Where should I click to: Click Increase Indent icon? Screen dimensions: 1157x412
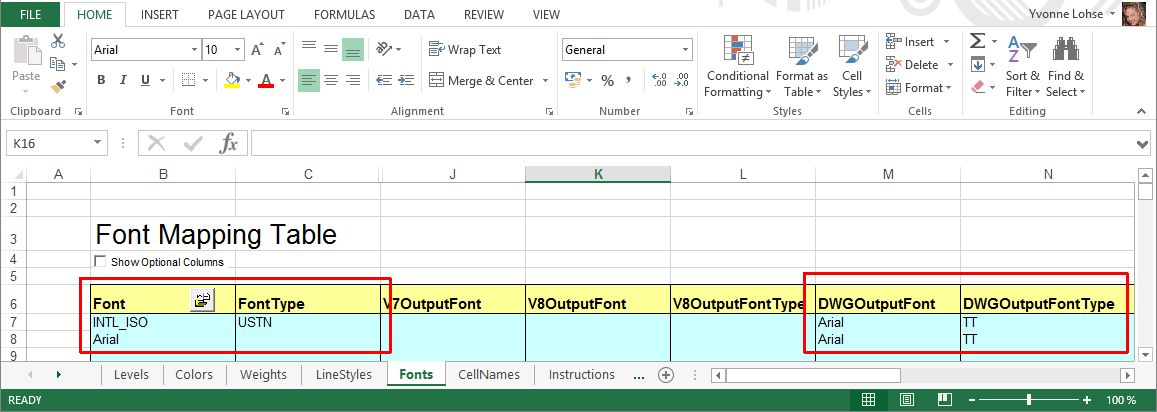[x=406, y=80]
